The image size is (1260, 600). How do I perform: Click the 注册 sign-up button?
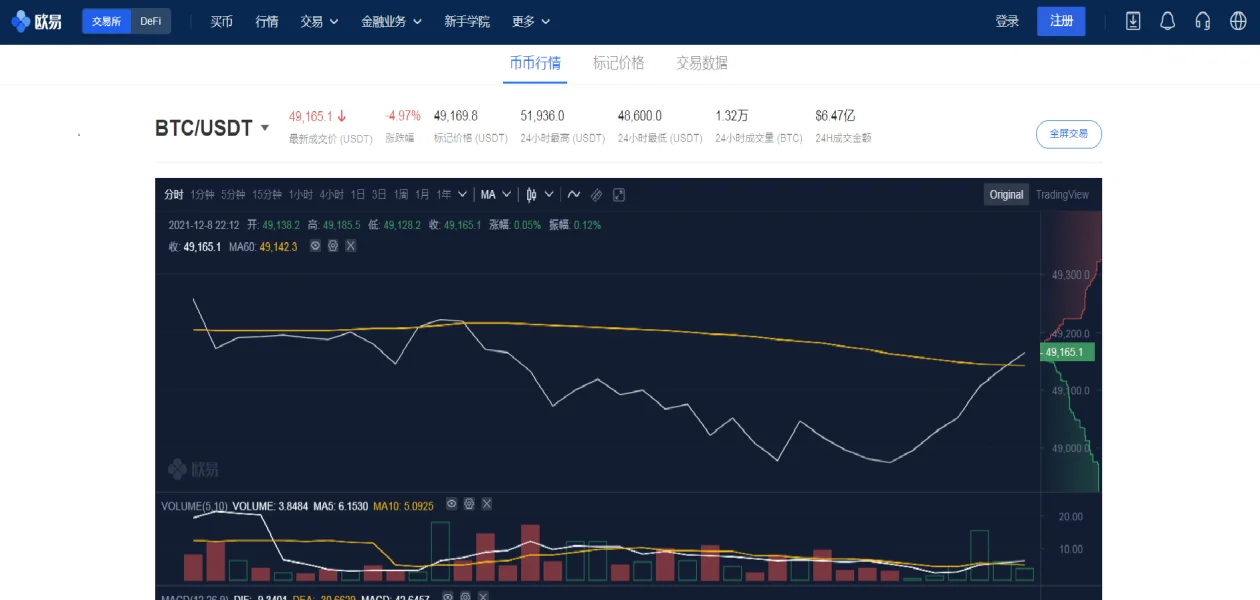(x=1061, y=21)
